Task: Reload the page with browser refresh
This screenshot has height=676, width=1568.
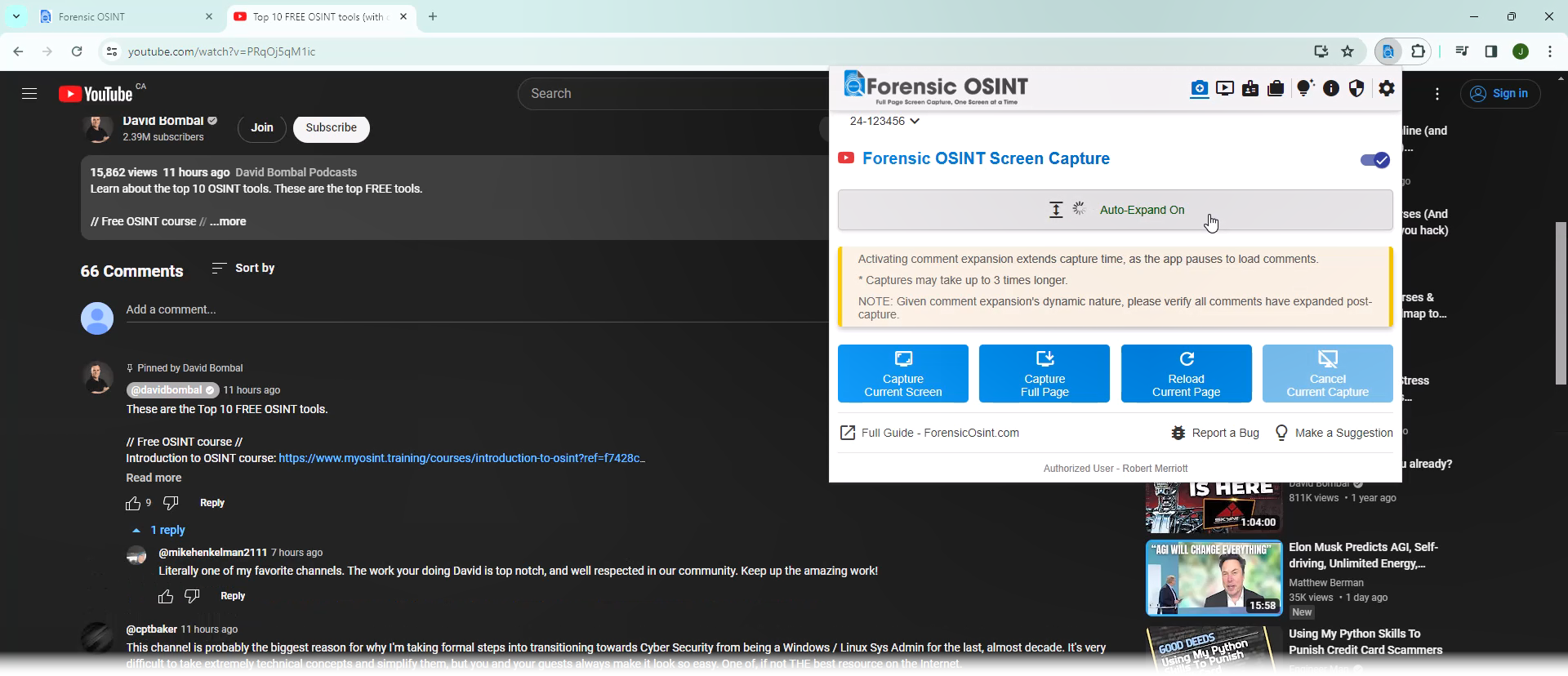Action: coord(77,51)
